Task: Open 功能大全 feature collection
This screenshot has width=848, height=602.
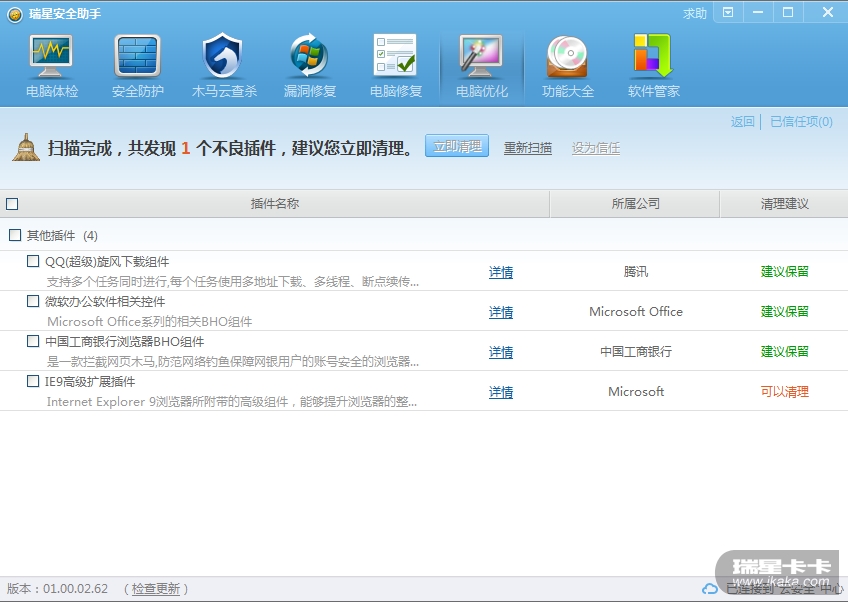Action: pyautogui.click(x=568, y=67)
